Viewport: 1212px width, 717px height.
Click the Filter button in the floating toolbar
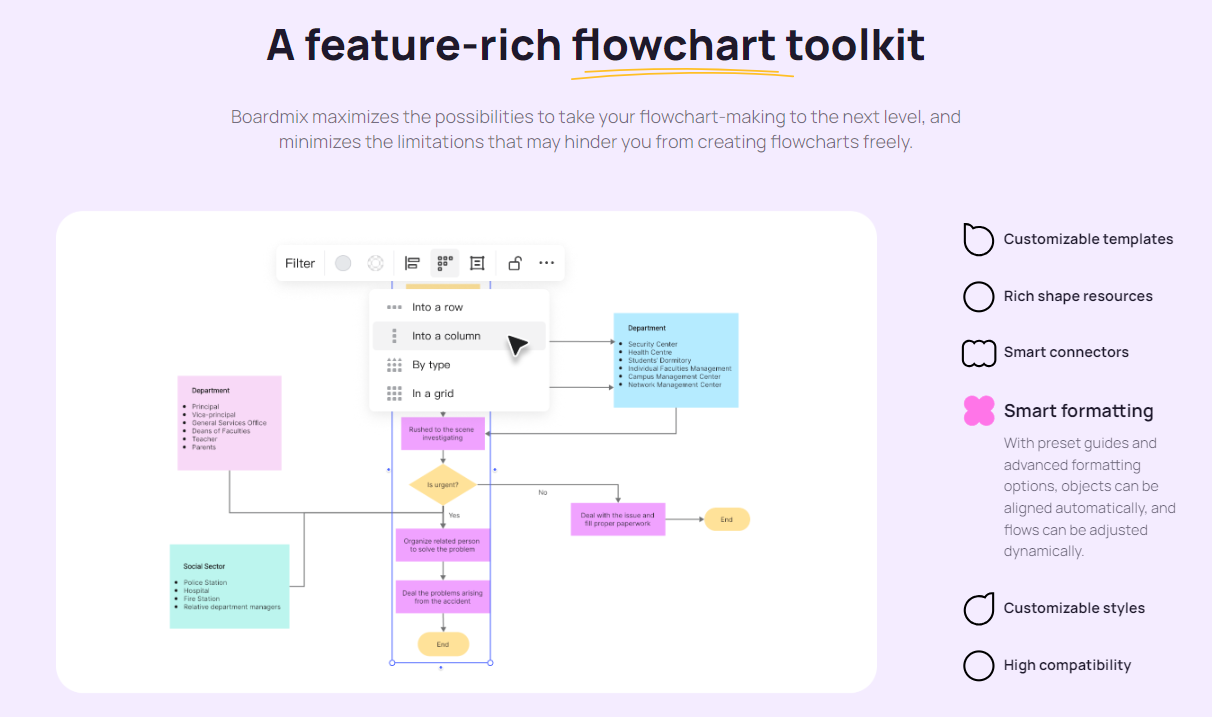point(300,263)
